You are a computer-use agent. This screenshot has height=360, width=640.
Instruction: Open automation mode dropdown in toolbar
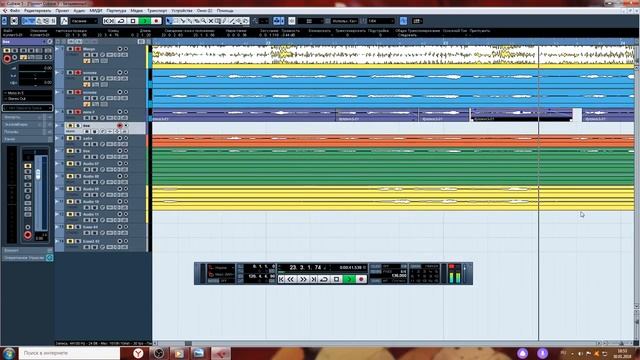(84, 21)
